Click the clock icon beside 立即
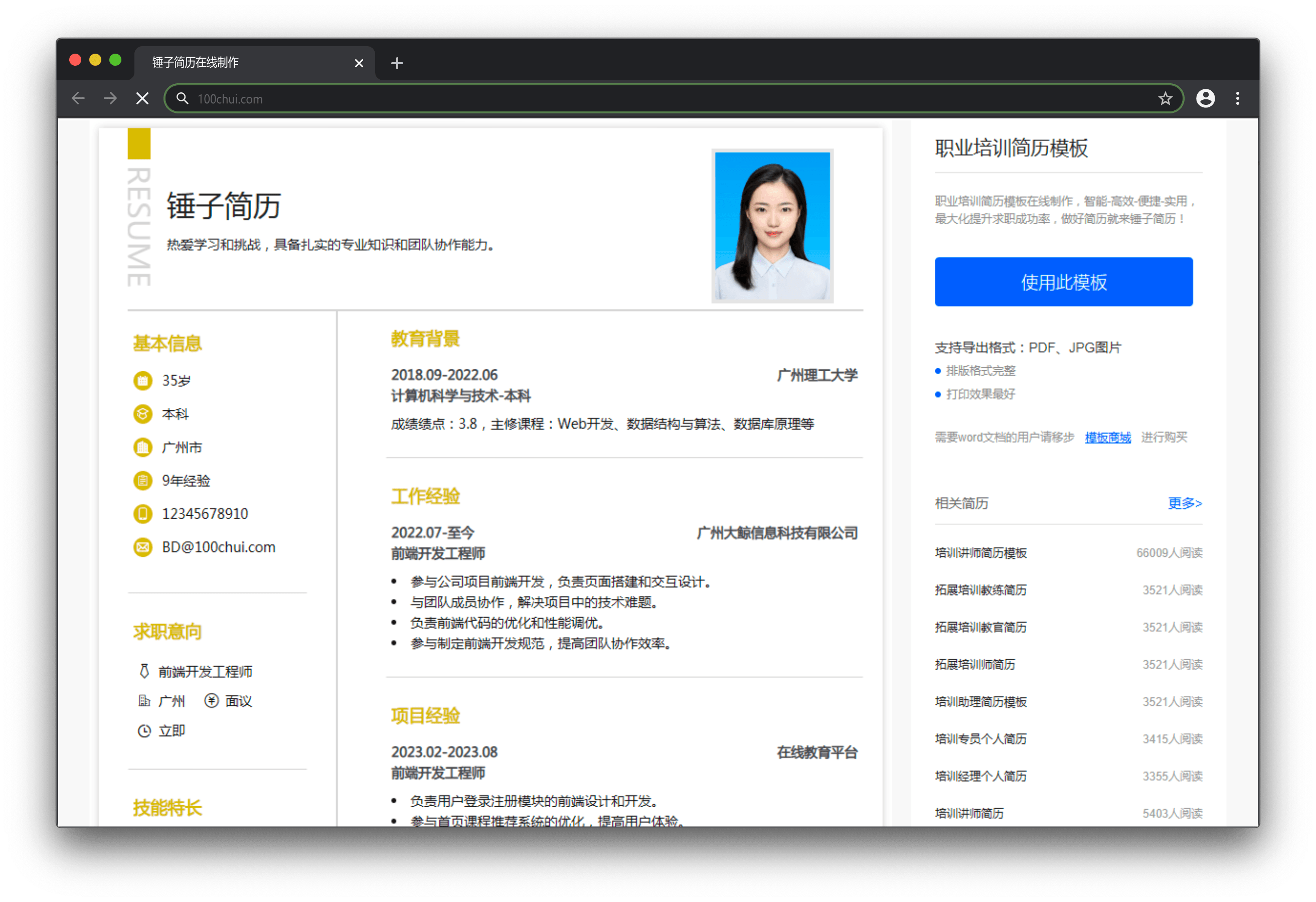This screenshot has height=902, width=1316. click(144, 731)
